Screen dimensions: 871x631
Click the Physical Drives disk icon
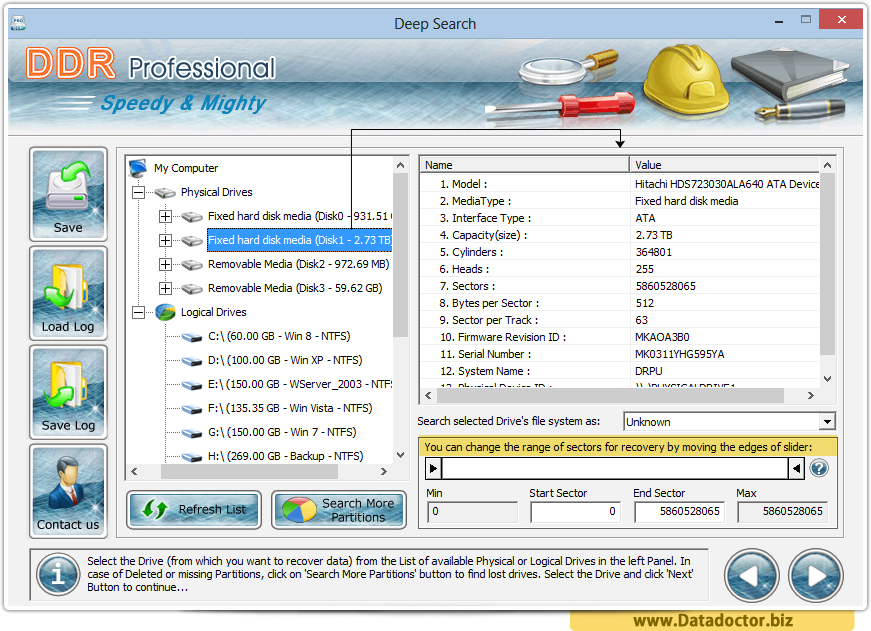(x=165, y=192)
